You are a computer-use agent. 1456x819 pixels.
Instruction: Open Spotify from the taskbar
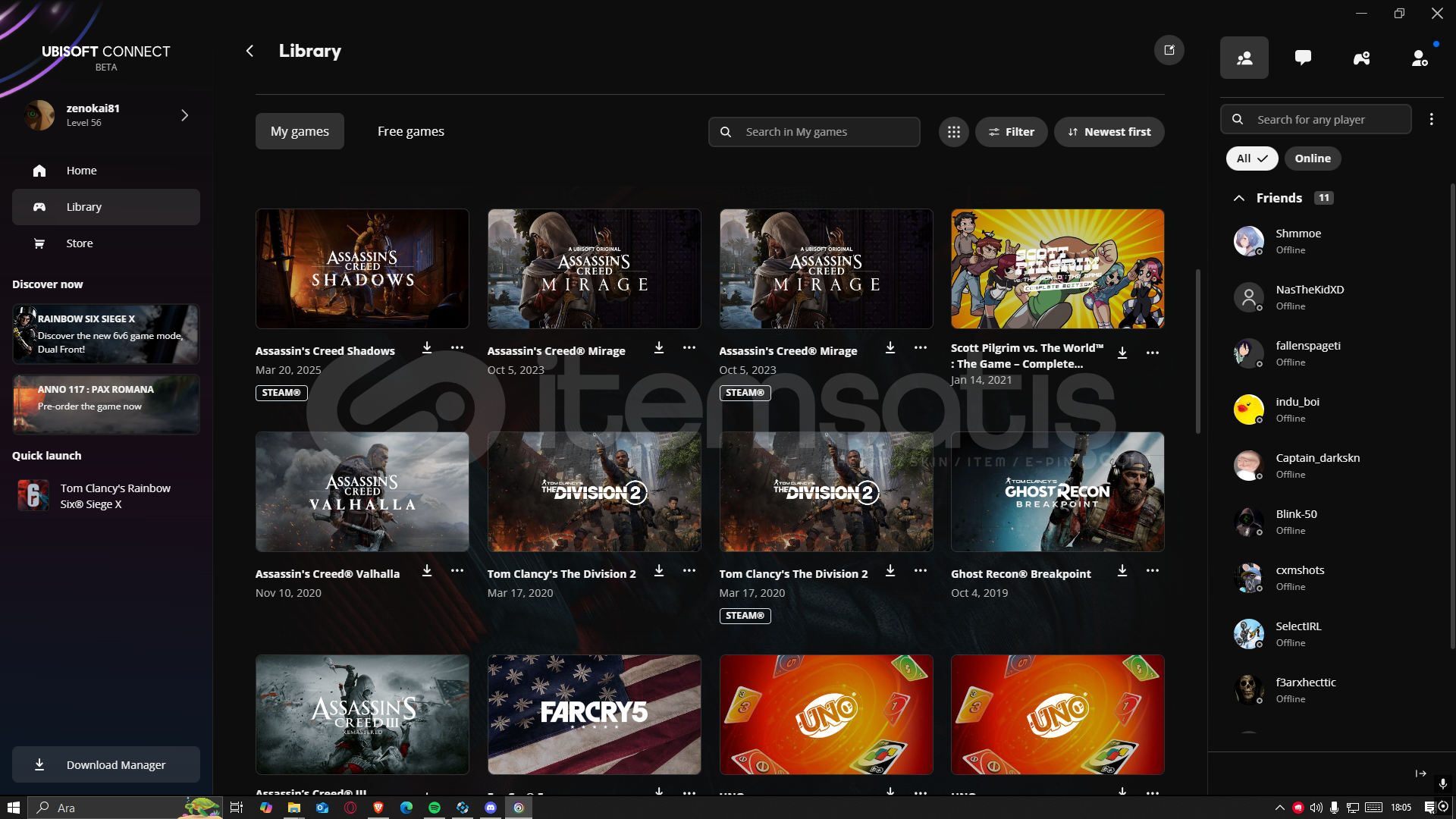coord(435,808)
